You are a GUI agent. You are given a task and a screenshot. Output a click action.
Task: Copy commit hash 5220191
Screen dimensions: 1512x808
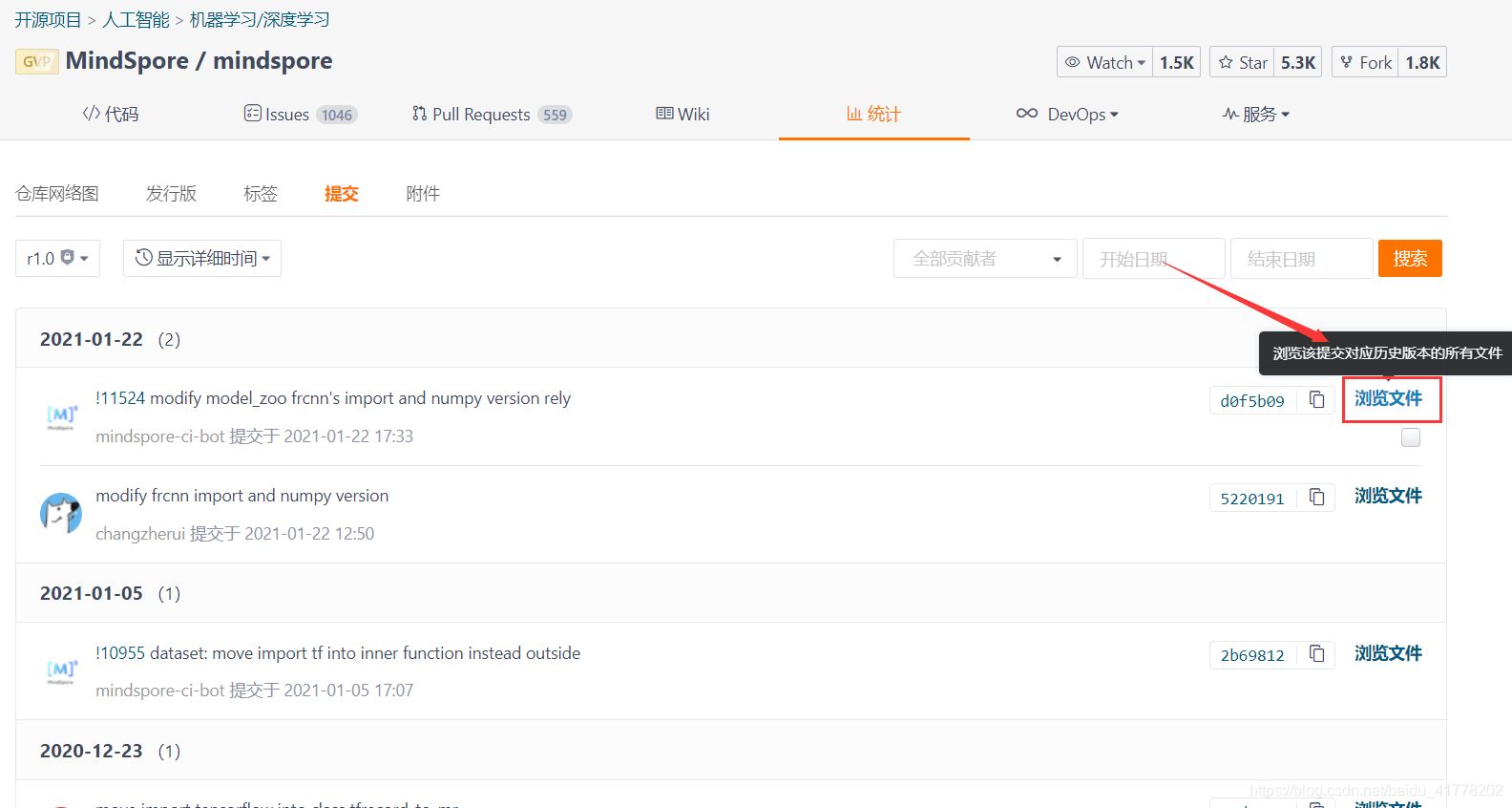(1316, 498)
